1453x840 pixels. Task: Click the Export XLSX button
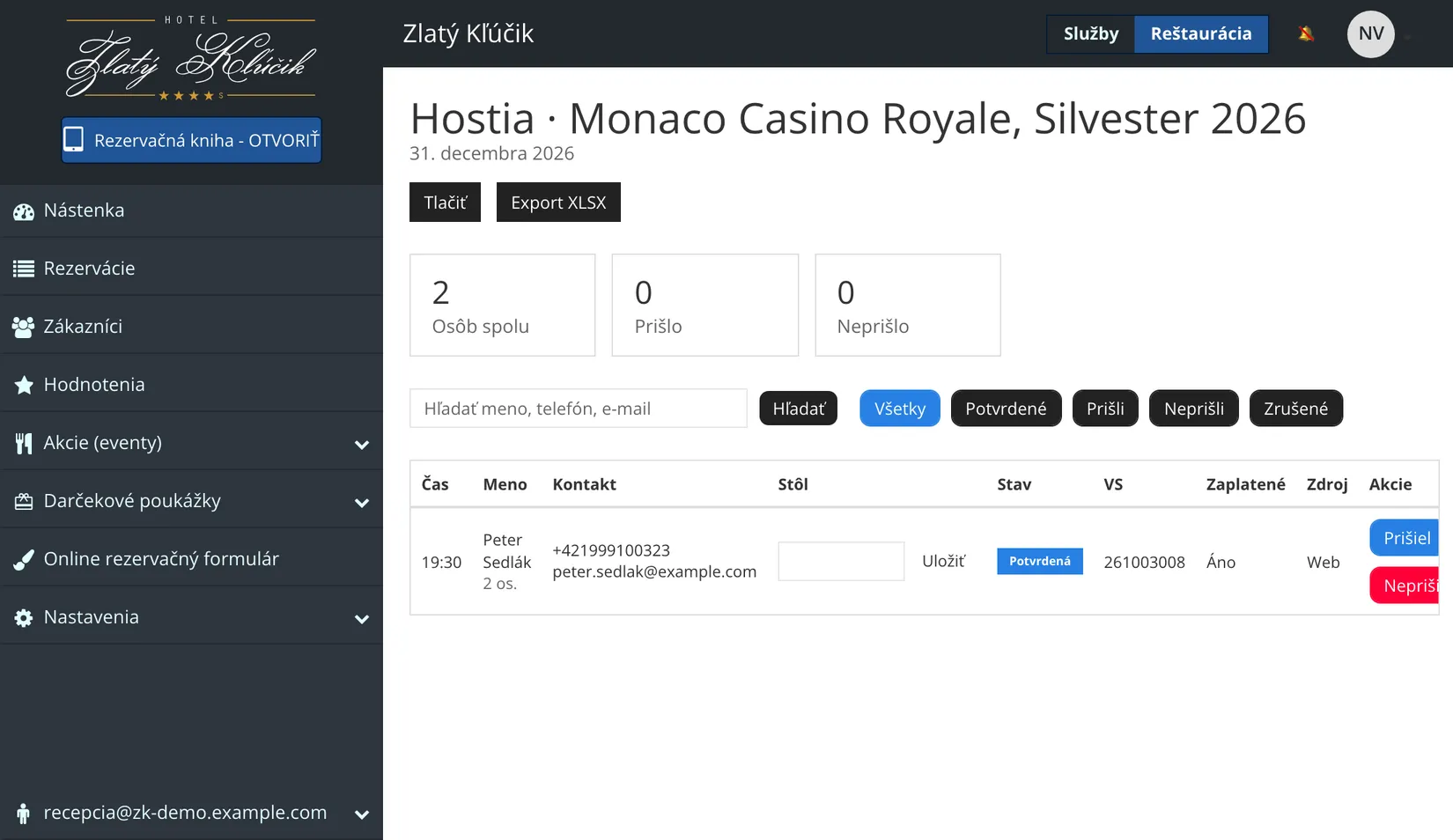coord(558,203)
